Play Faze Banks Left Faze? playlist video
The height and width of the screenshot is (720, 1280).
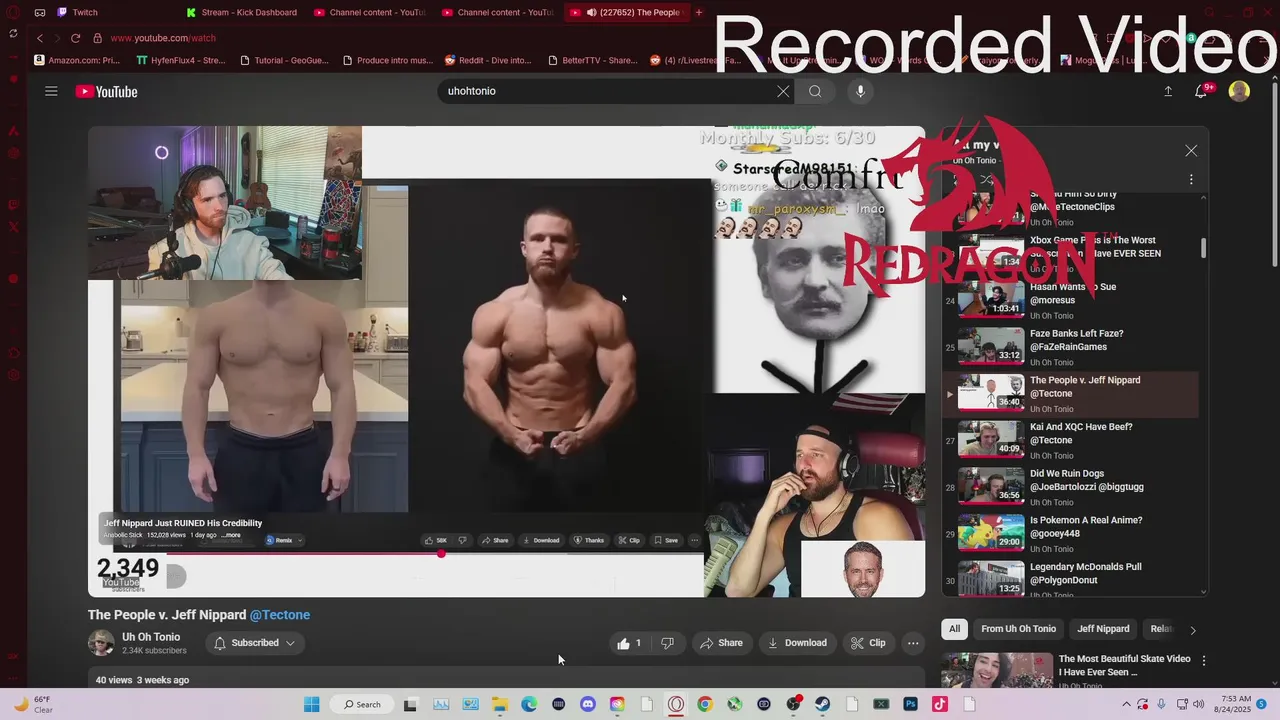[x=1070, y=348]
